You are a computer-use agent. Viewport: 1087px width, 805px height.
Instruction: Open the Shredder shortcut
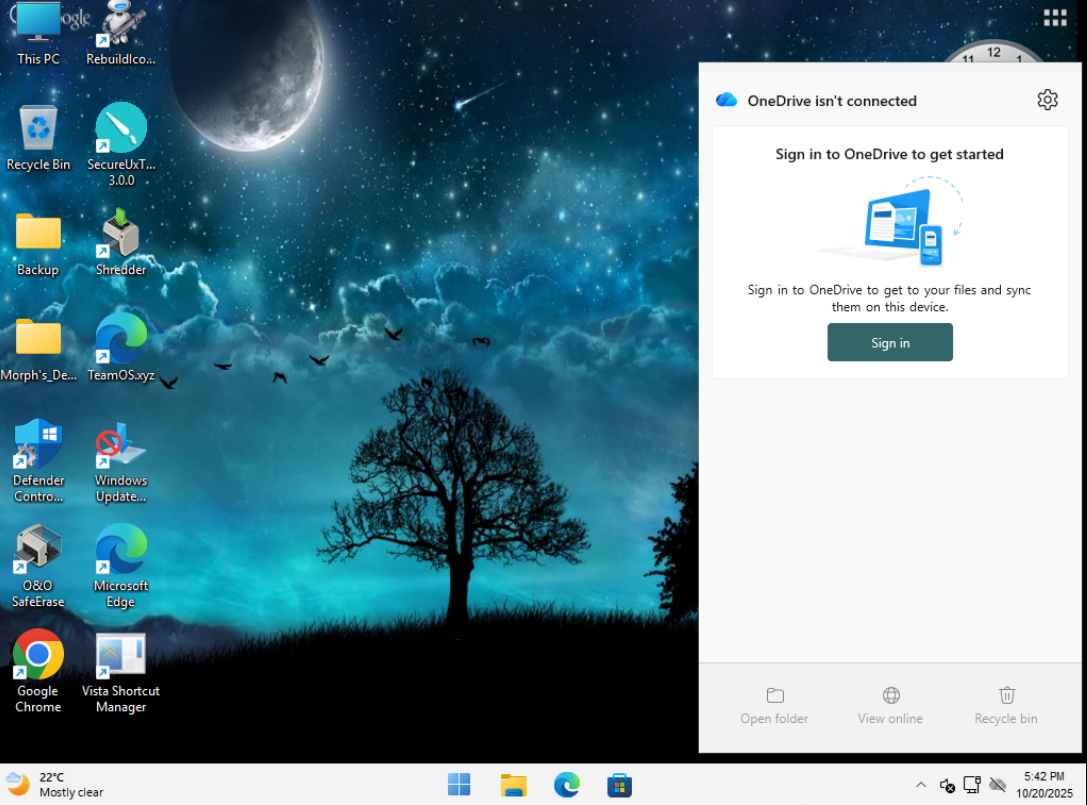pyautogui.click(x=121, y=243)
